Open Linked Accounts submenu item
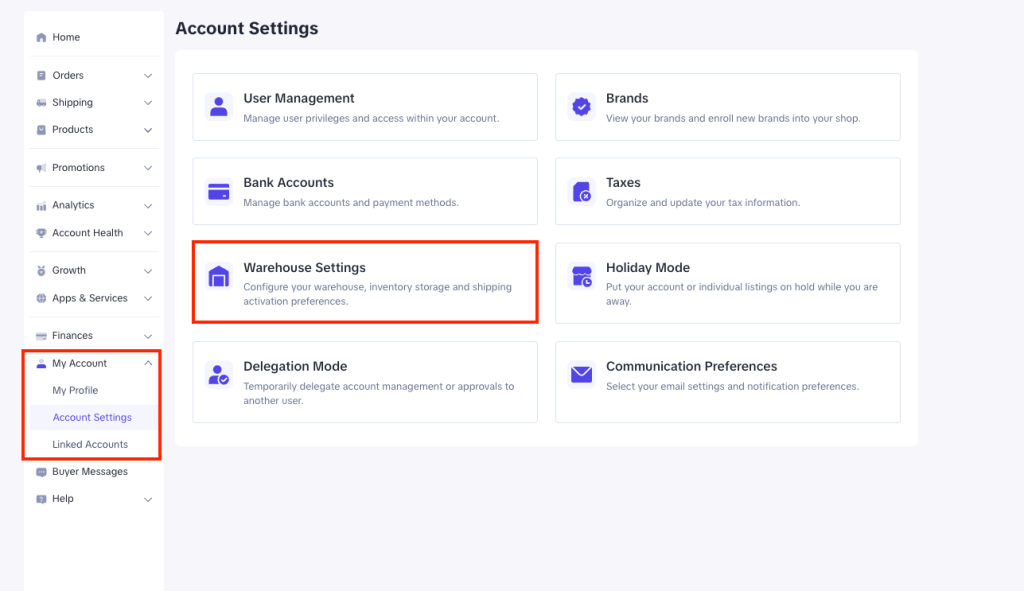Viewport: 1024px width, 591px height. click(90, 445)
